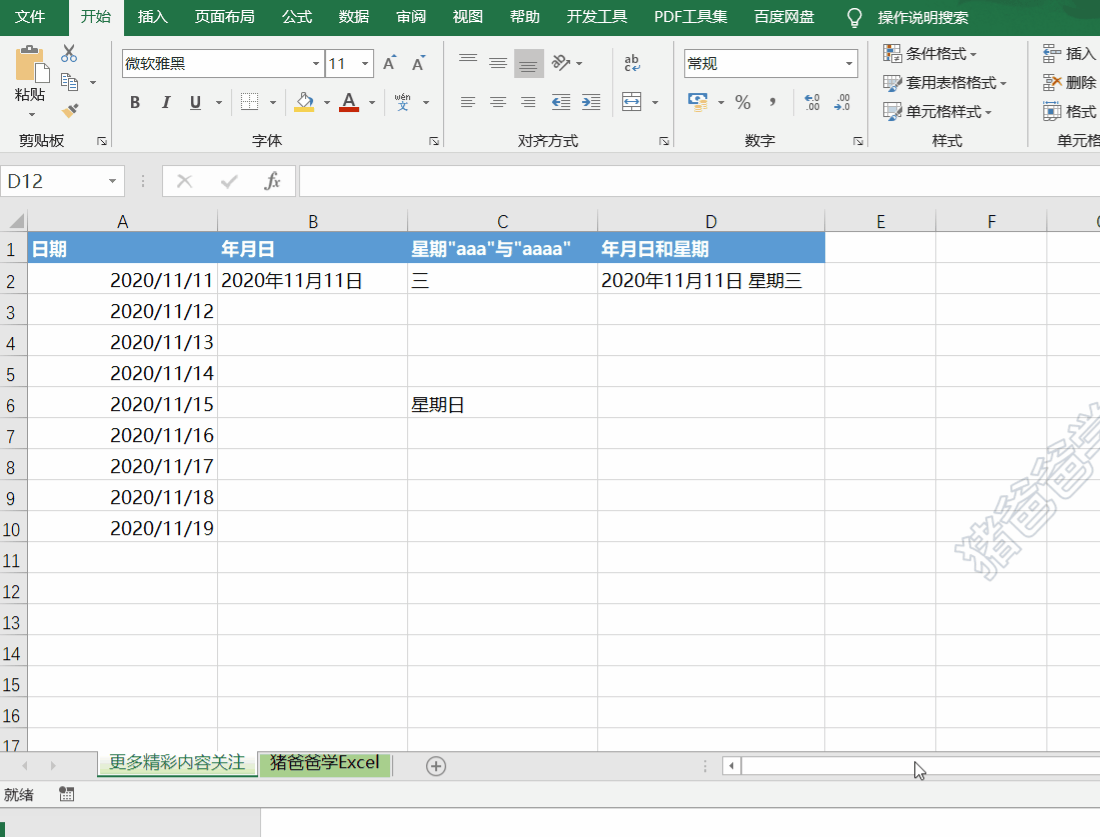Expand the Name Box dropdown
The height and width of the screenshot is (837, 1100).
pos(112,182)
